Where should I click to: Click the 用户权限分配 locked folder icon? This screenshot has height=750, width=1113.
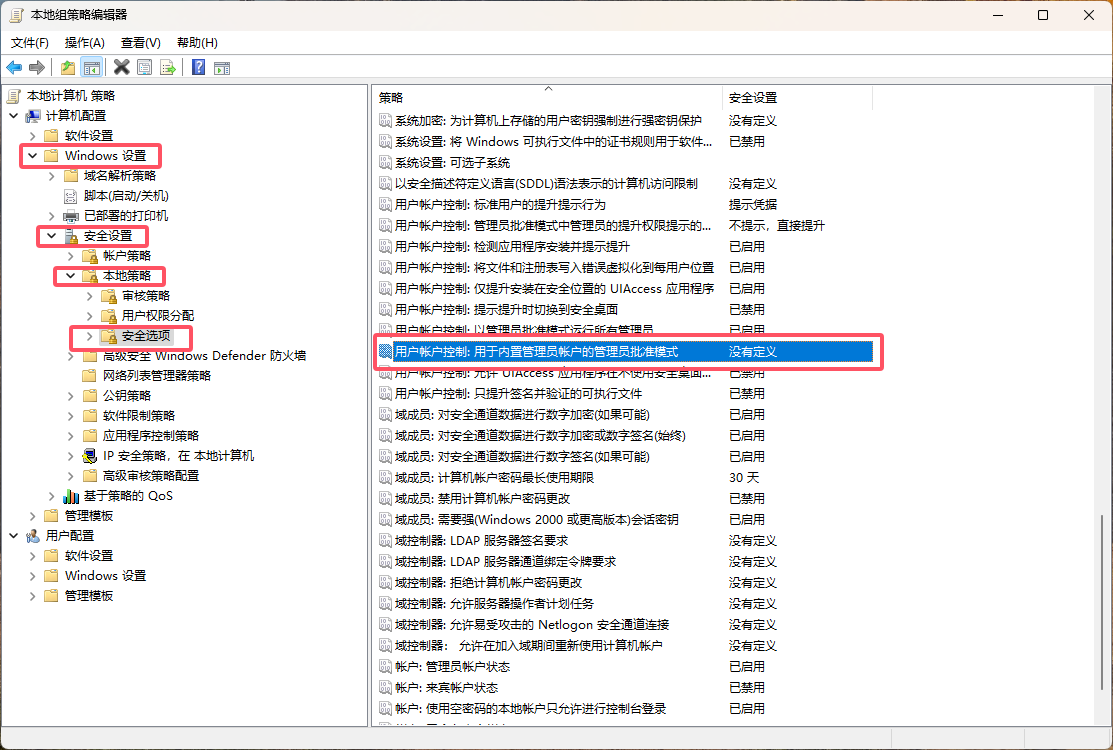click(x=109, y=316)
